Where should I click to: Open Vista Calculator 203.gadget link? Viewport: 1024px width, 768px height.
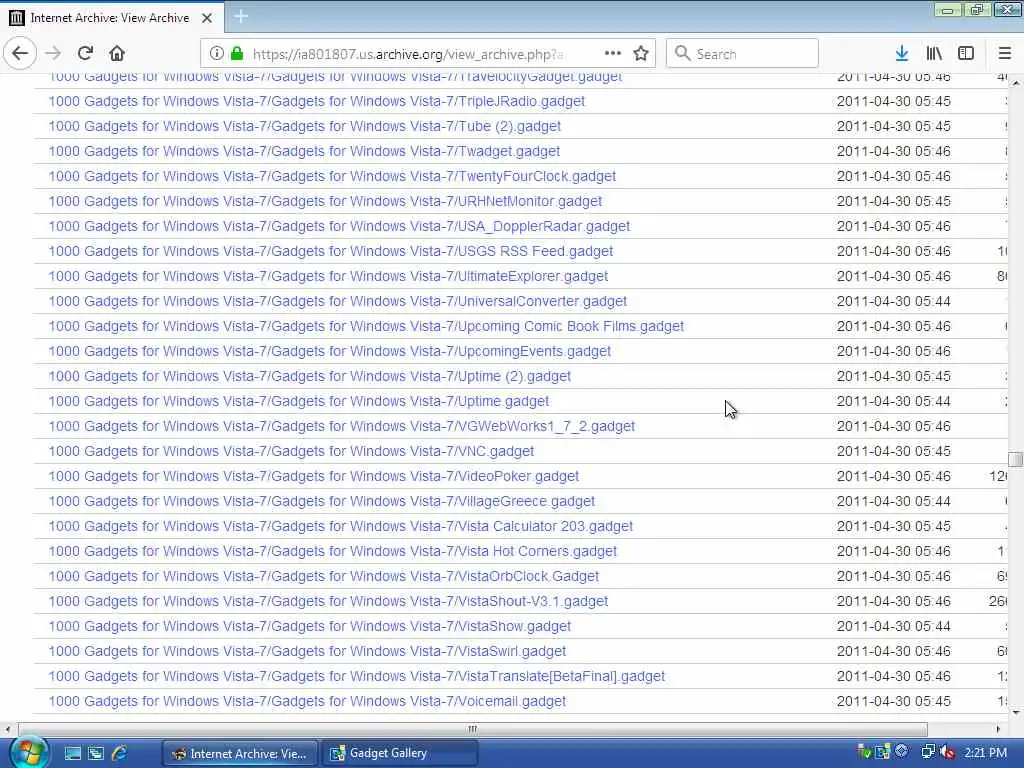click(x=341, y=526)
